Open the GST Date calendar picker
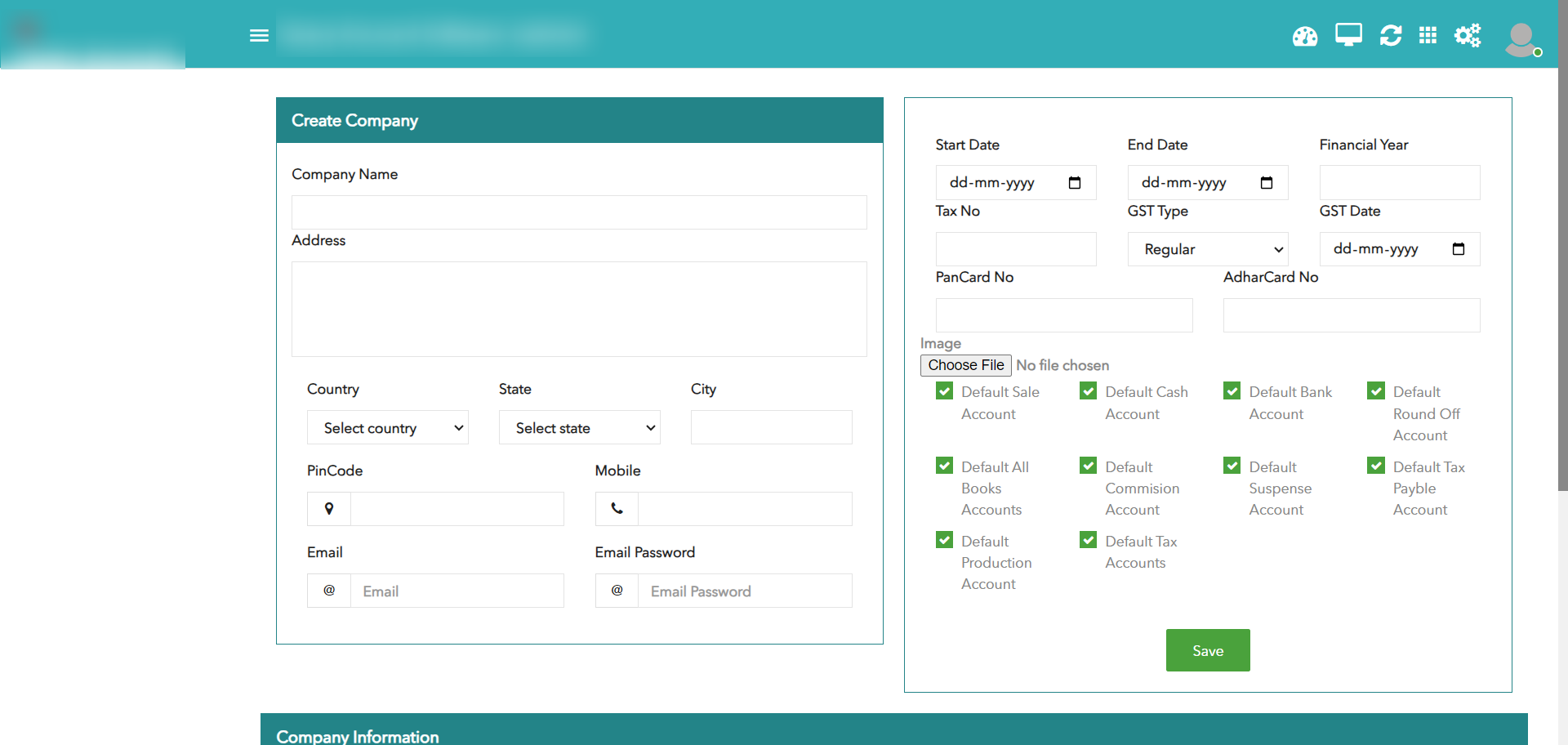This screenshot has height=745, width=1568. (1459, 249)
